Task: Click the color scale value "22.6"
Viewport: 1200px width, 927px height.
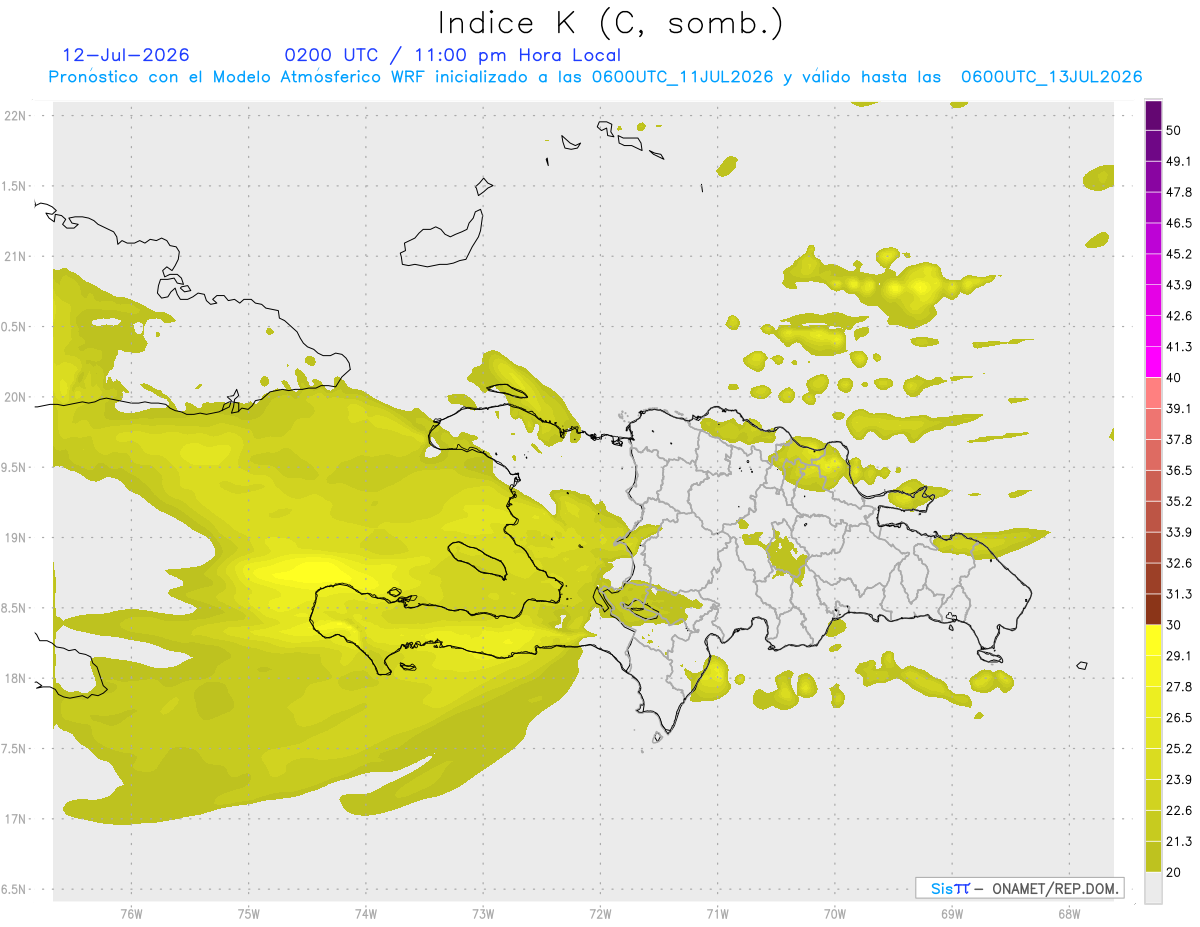Action: [1179, 811]
